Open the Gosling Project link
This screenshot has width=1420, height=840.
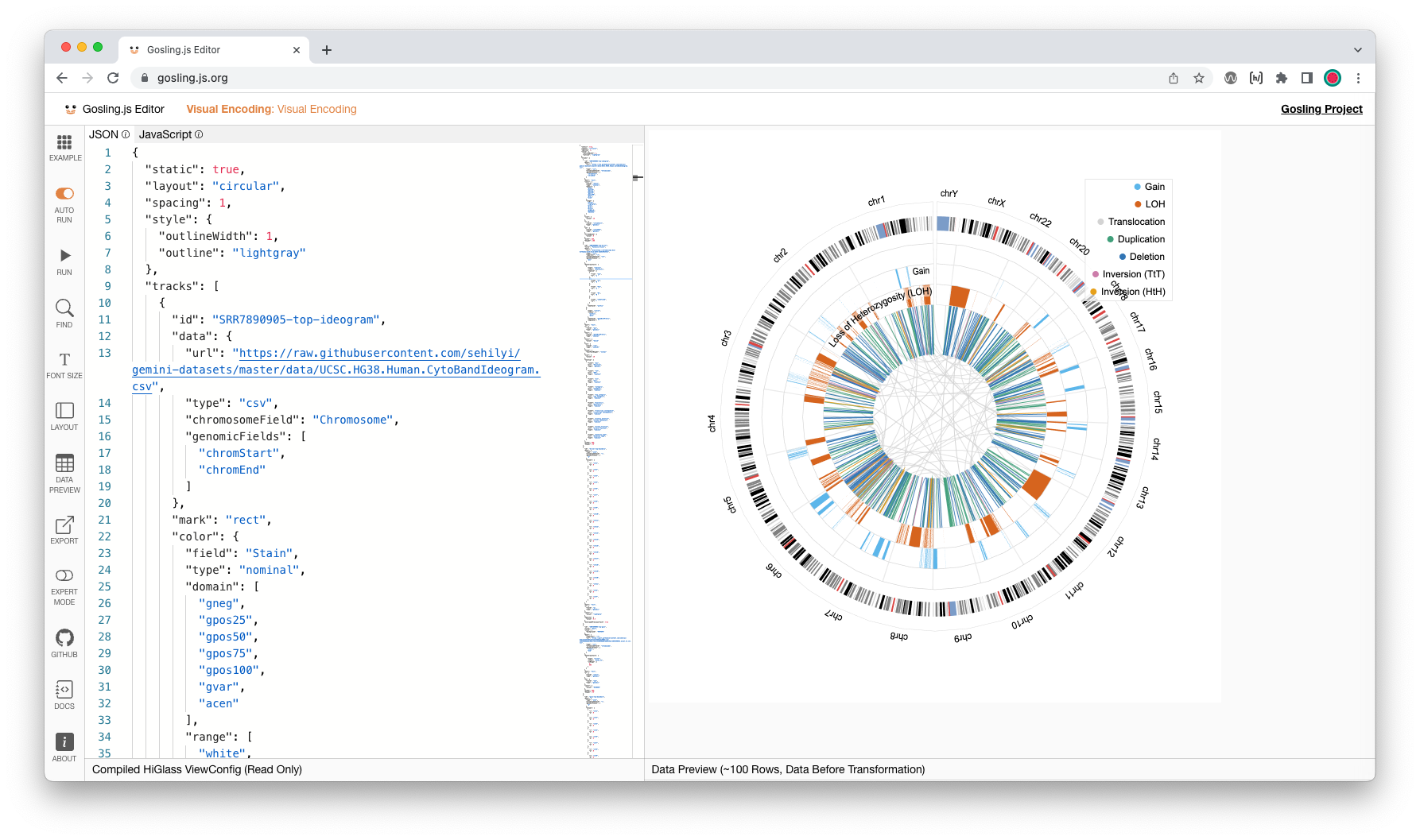pyautogui.click(x=1321, y=109)
